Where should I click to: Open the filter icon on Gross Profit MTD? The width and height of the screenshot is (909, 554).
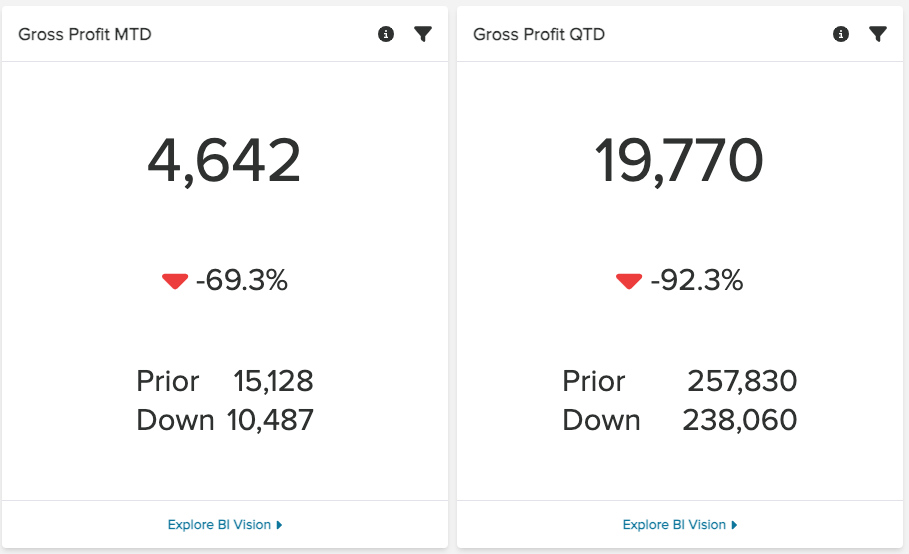423,34
